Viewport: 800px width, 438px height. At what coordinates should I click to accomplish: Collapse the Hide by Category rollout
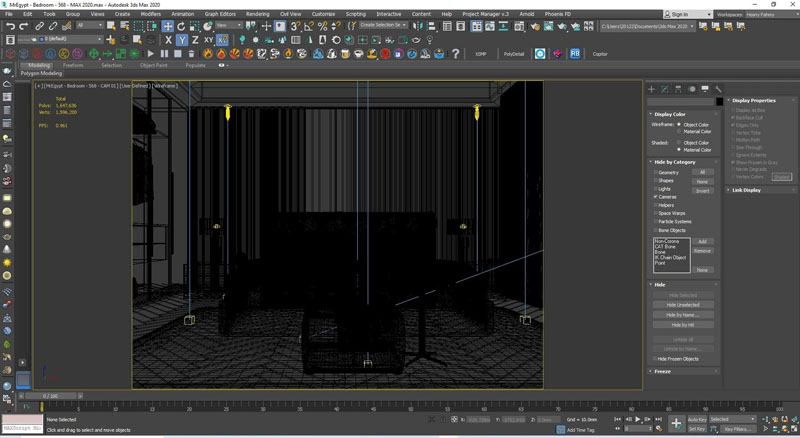tap(676, 161)
